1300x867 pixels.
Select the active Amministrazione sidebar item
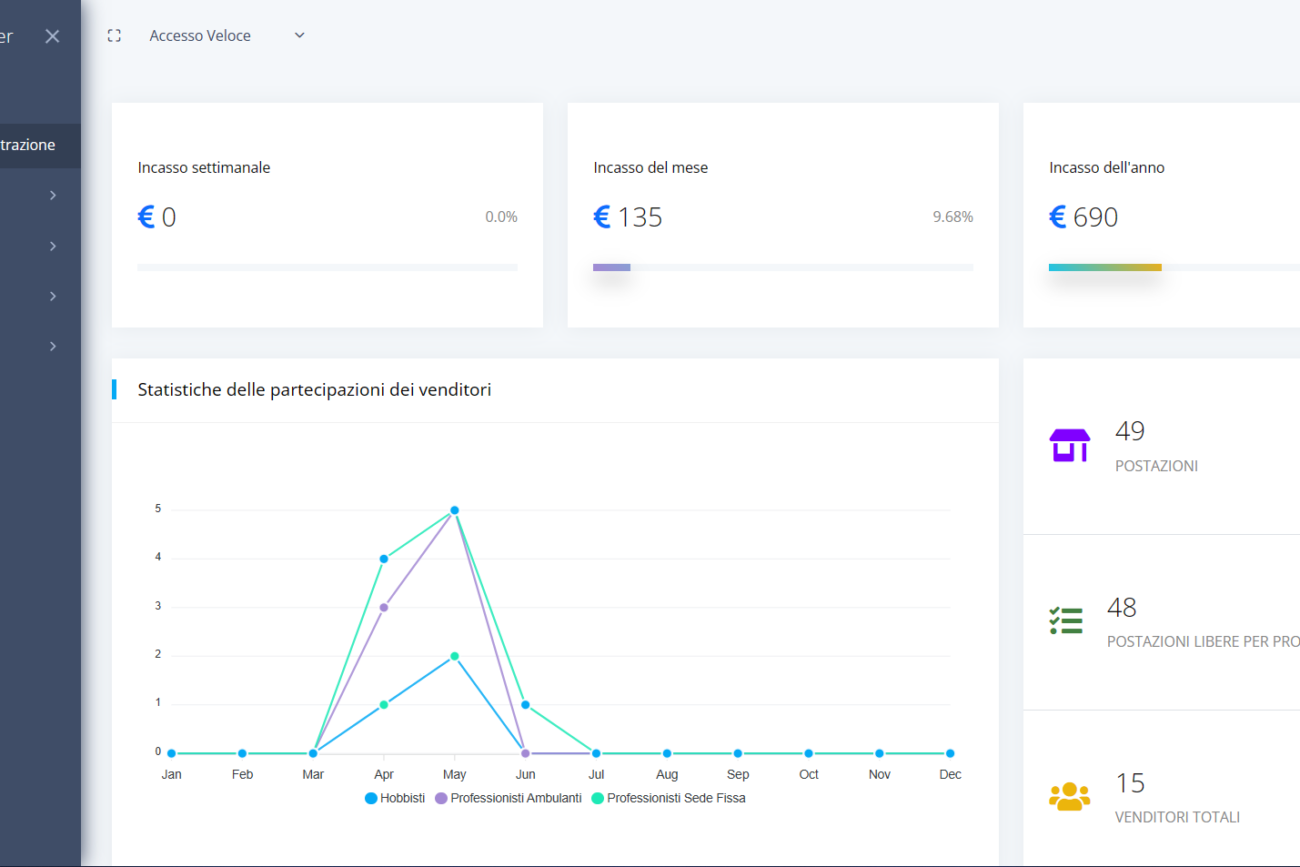click(x=30, y=145)
